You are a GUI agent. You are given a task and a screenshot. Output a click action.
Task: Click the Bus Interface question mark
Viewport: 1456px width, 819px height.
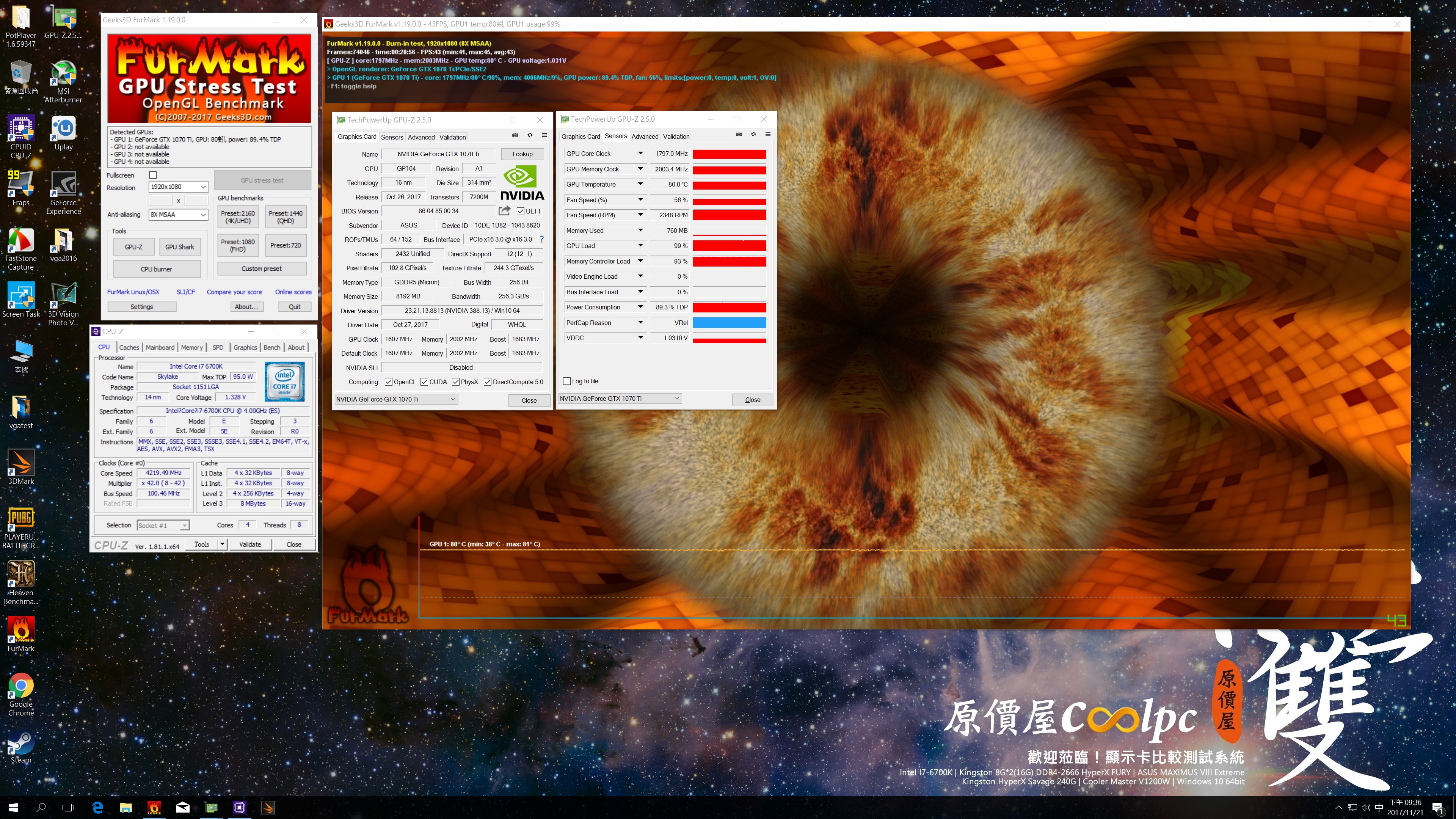[541, 239]
